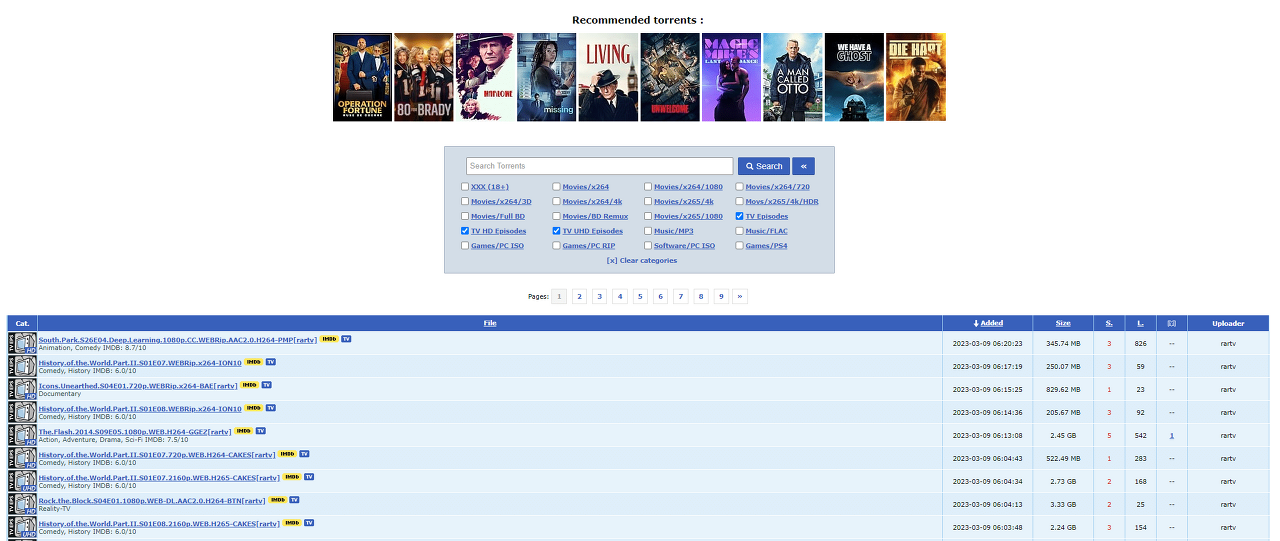The image size is (1280, 541).
Task: Open the The.Flash.2014.S09E05.1080p torrent link
Action: (x=135, y=431)
